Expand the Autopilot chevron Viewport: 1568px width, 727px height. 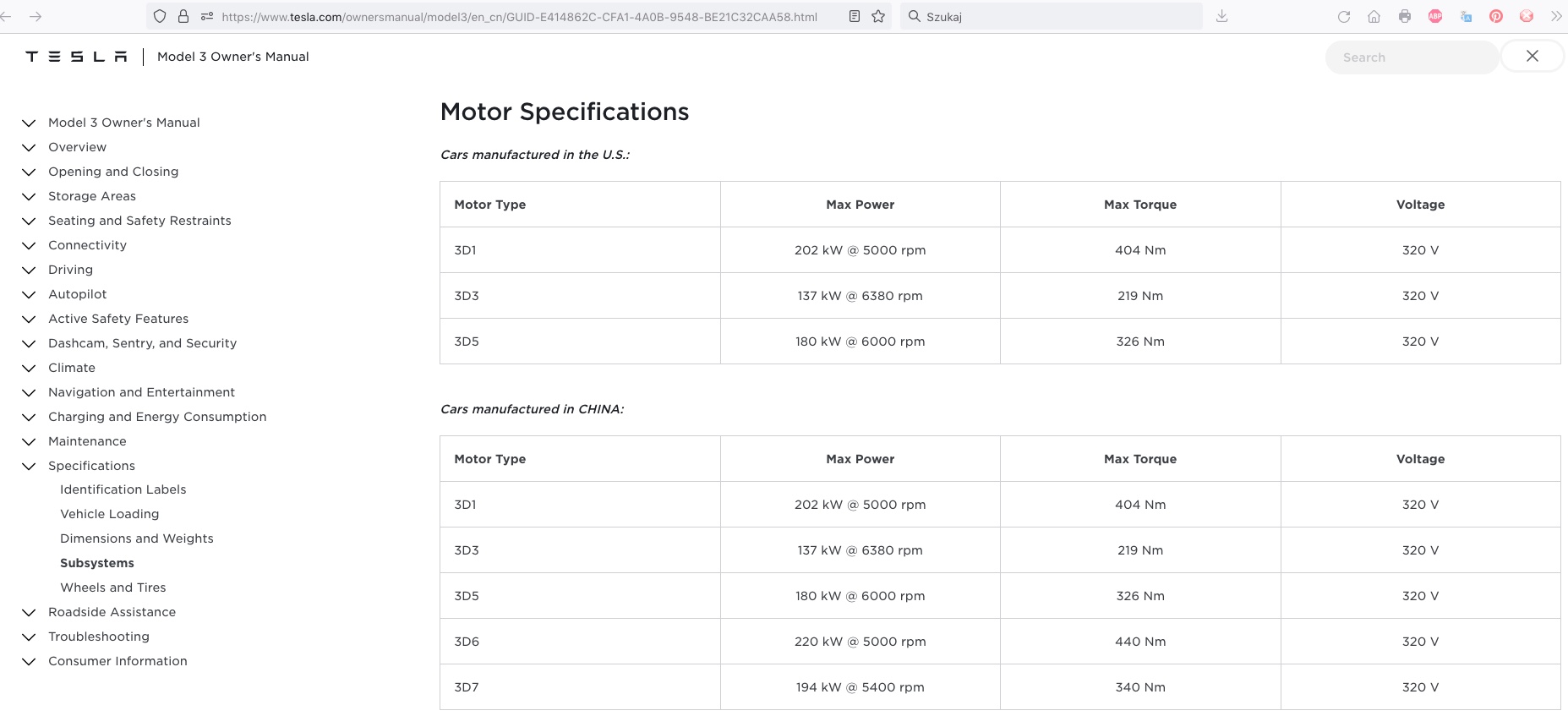[x=29, y=294]
